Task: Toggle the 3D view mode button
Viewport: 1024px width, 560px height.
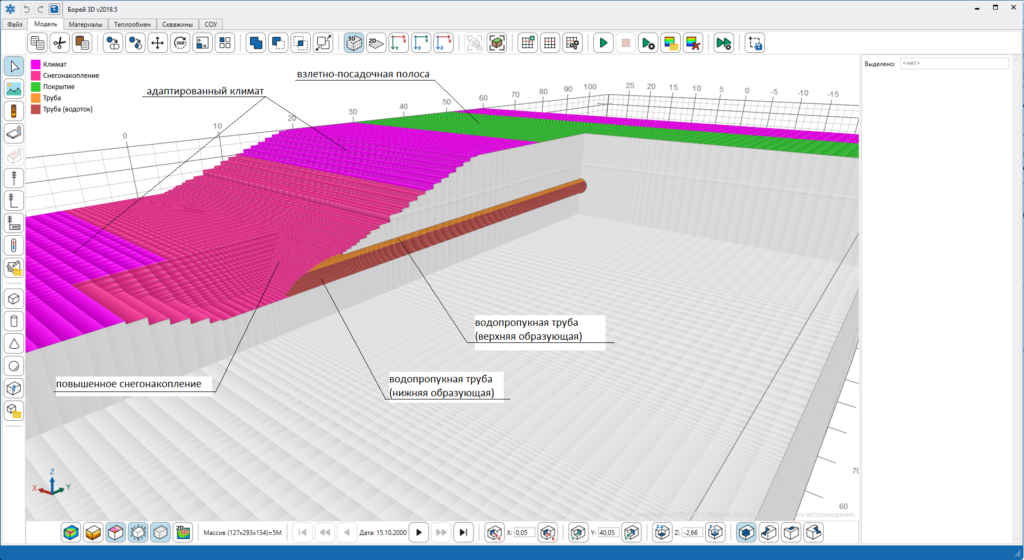Action: (354, 43)
